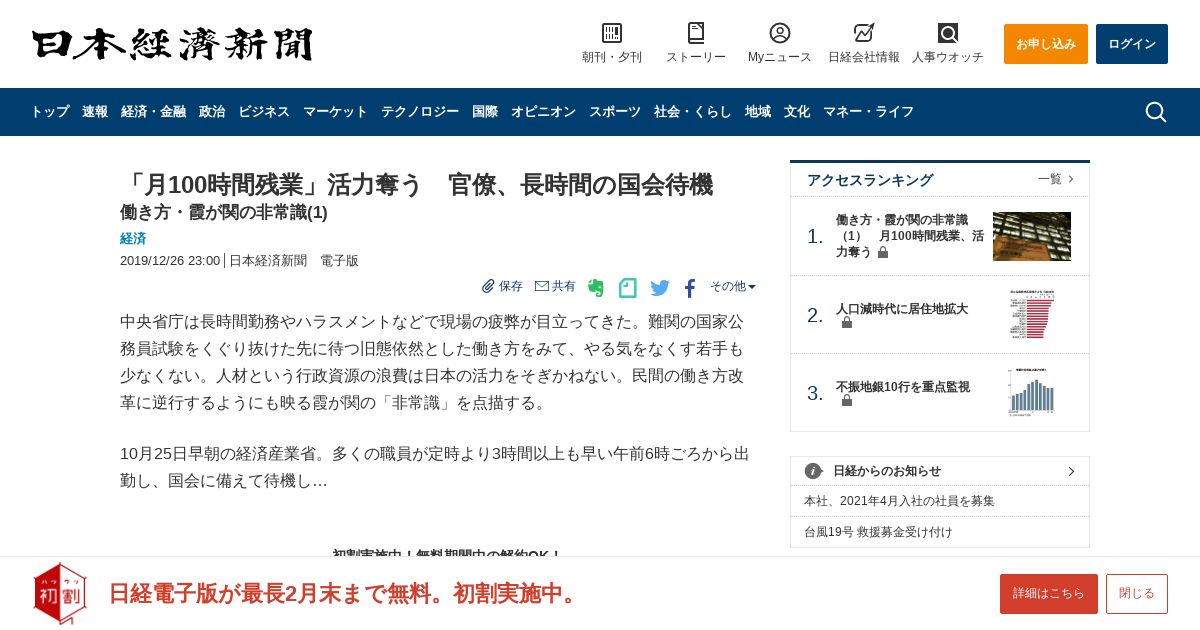Click the 日経電子版が最長2月末まで無料 banner text

(344, 593)
